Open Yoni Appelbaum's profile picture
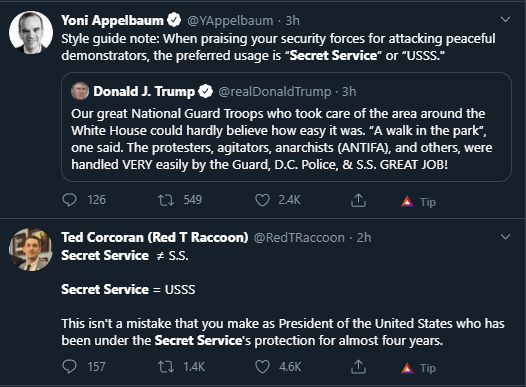 pos(31,32)
